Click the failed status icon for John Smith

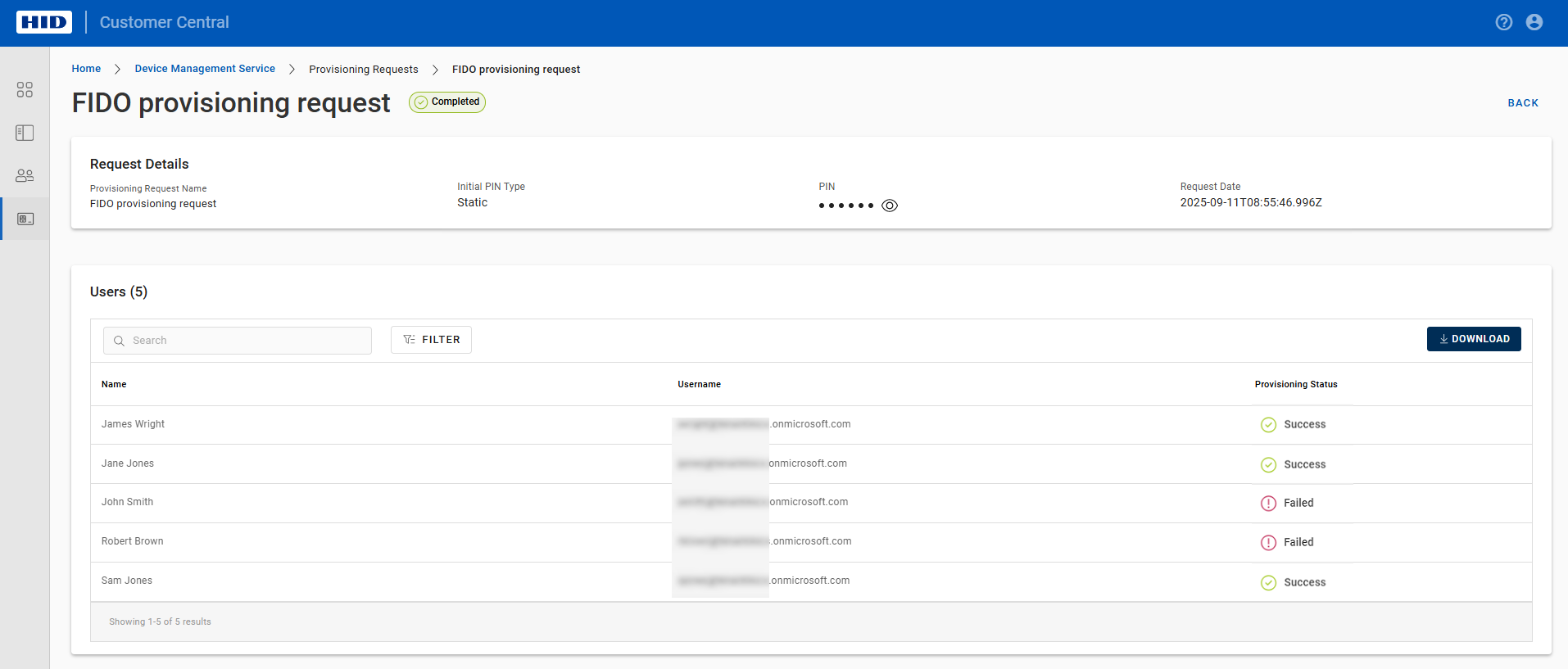pos(1268,503)
